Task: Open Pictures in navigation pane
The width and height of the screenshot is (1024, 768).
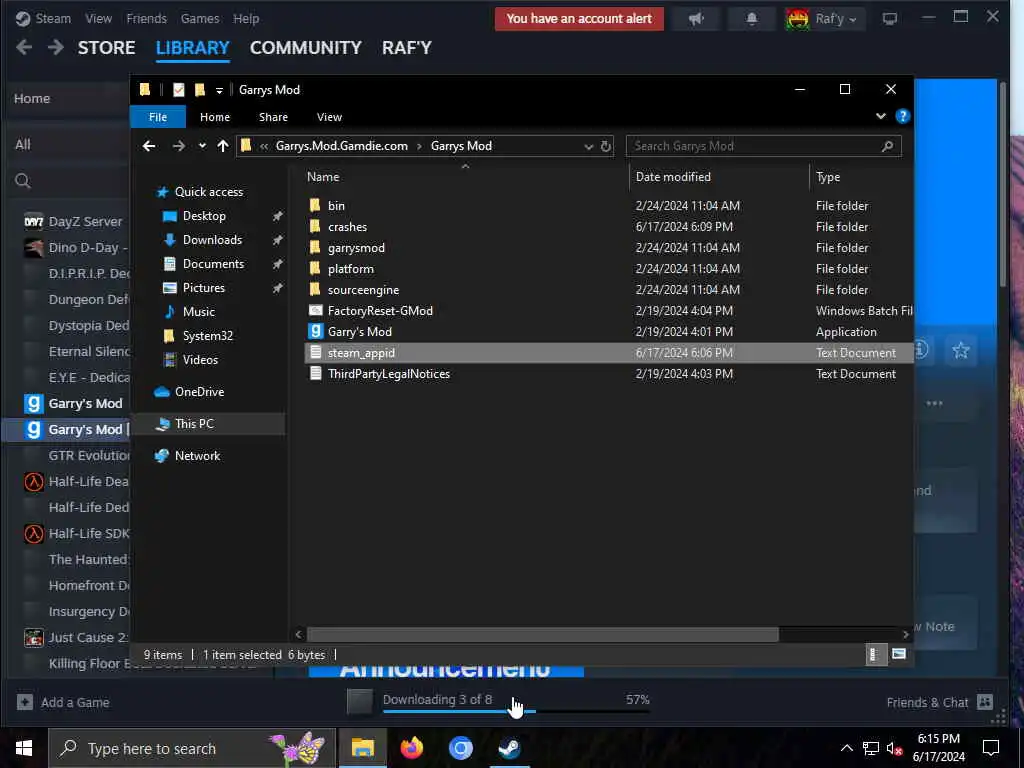Action: [x=203, y=288]
